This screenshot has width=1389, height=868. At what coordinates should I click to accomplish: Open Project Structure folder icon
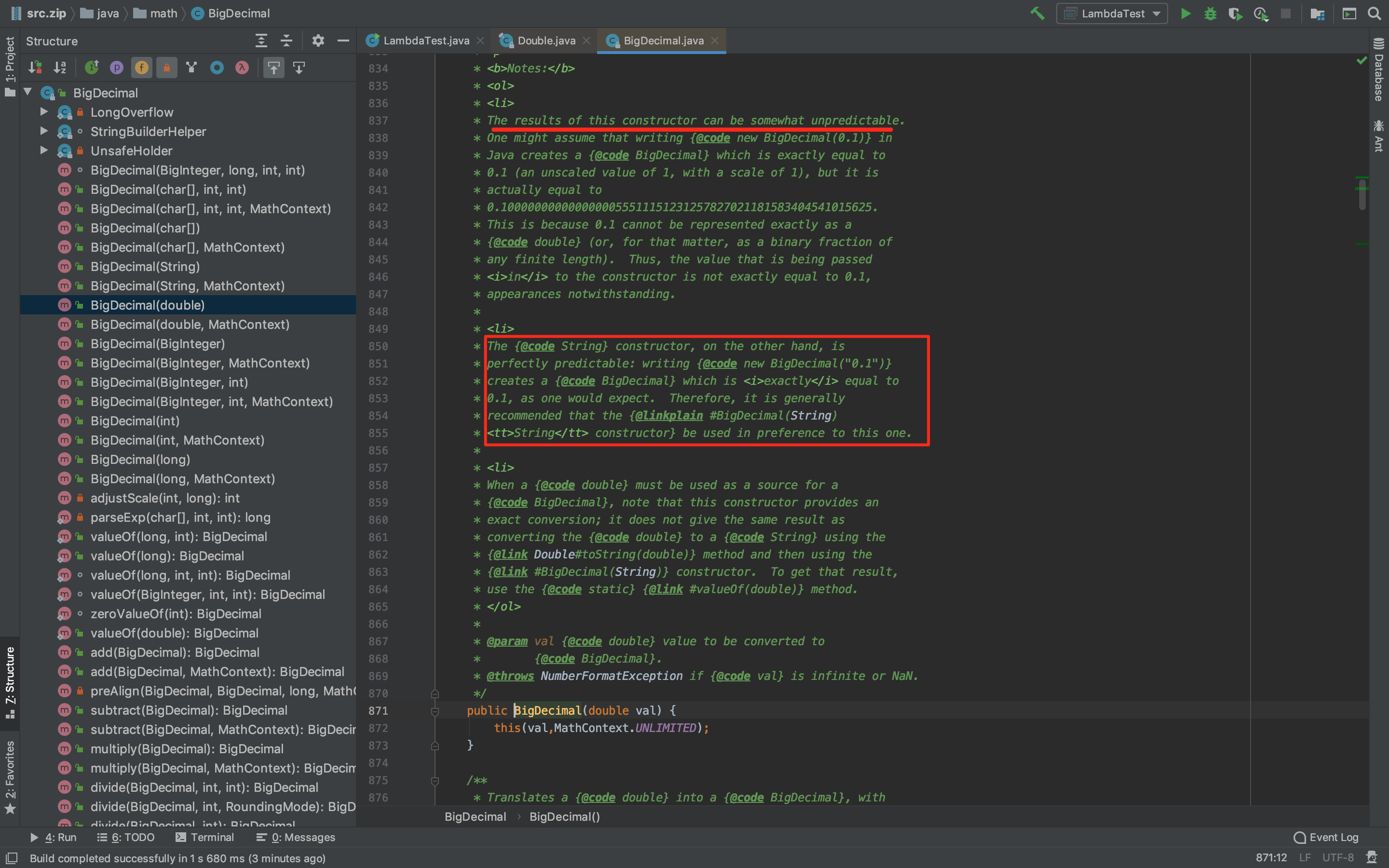1317,13
